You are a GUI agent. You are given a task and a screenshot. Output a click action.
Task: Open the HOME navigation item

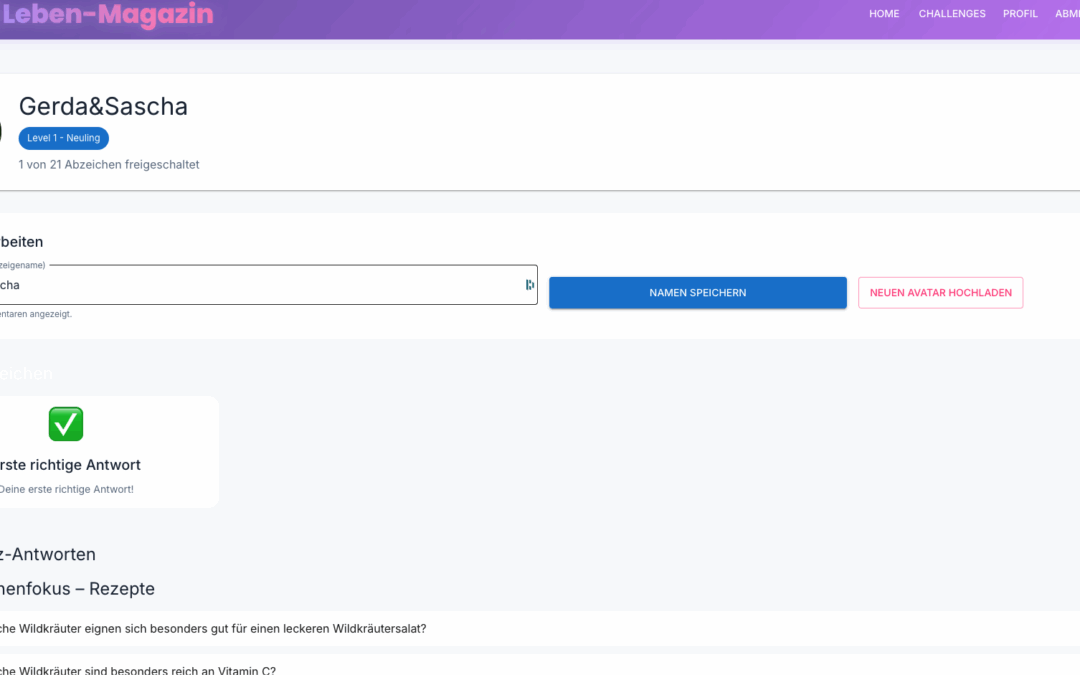point(884,14)
